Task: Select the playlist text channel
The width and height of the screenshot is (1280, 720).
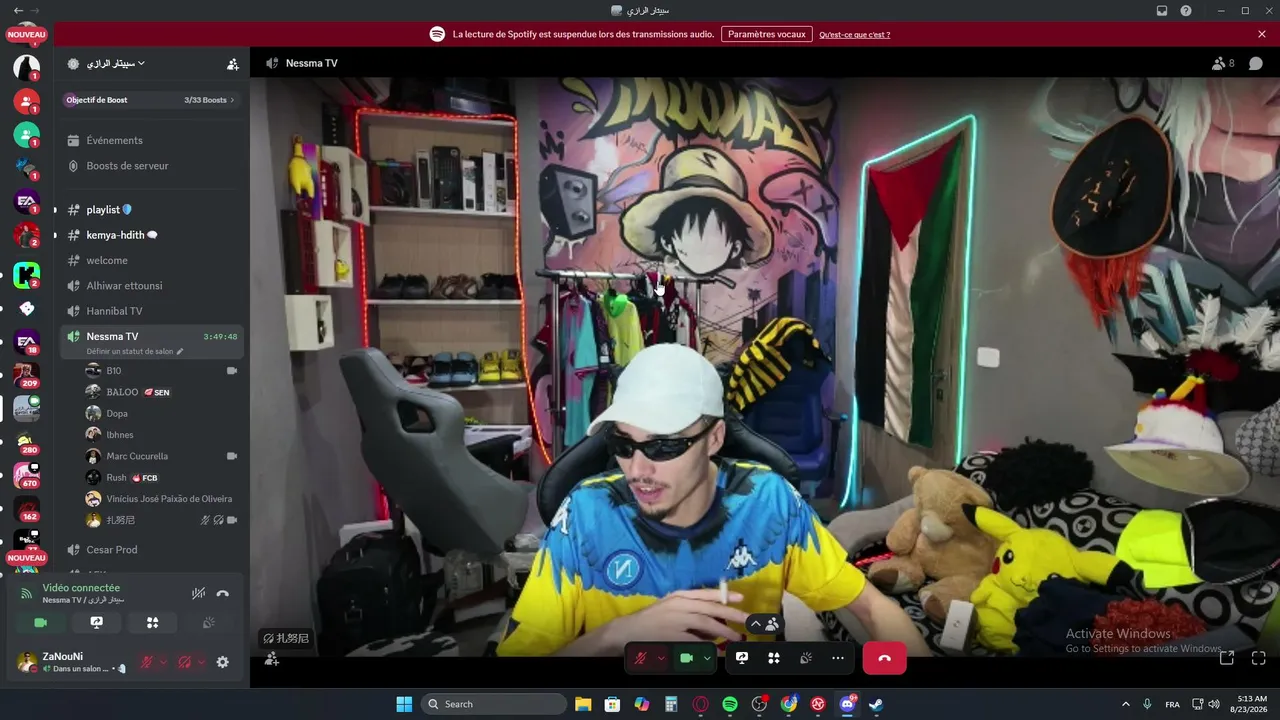Action: pyautogui.click(x=152, y=210)
